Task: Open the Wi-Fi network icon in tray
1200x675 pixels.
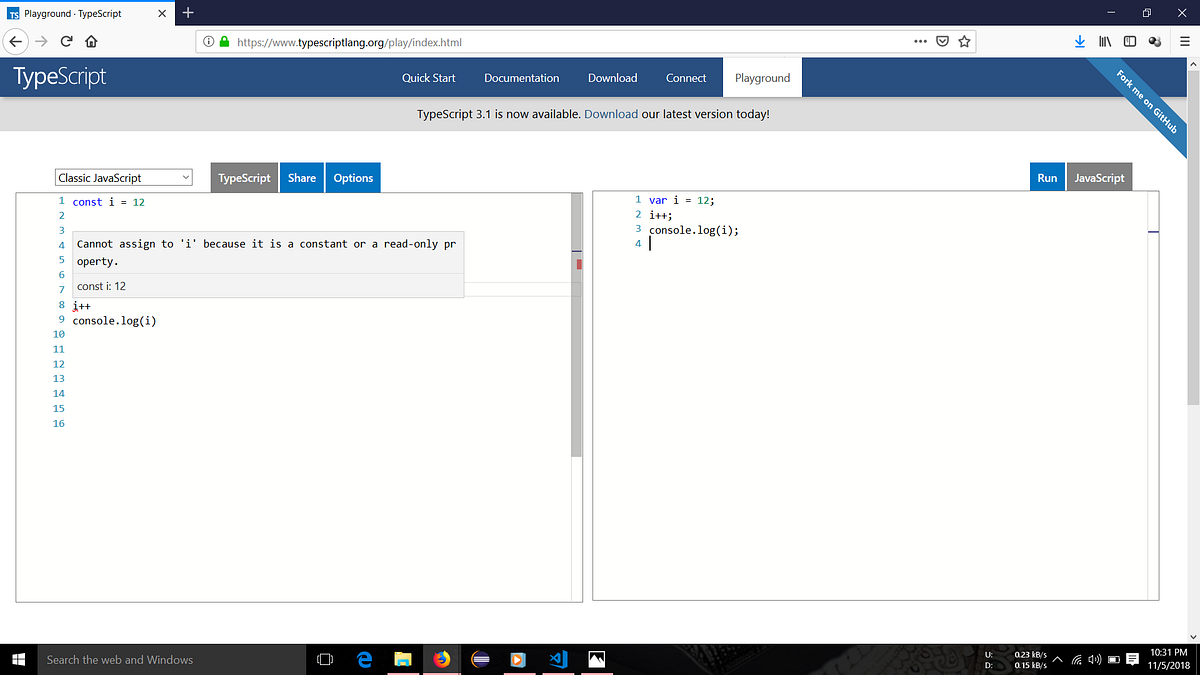Action: [1077, 658]
